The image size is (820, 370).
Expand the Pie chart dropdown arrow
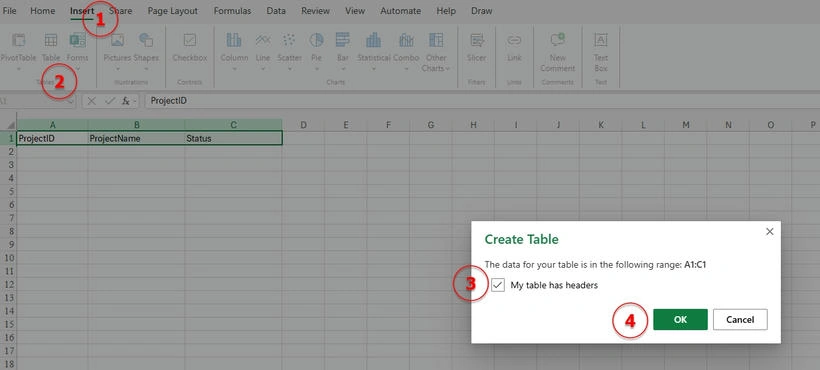pos(316,68)
